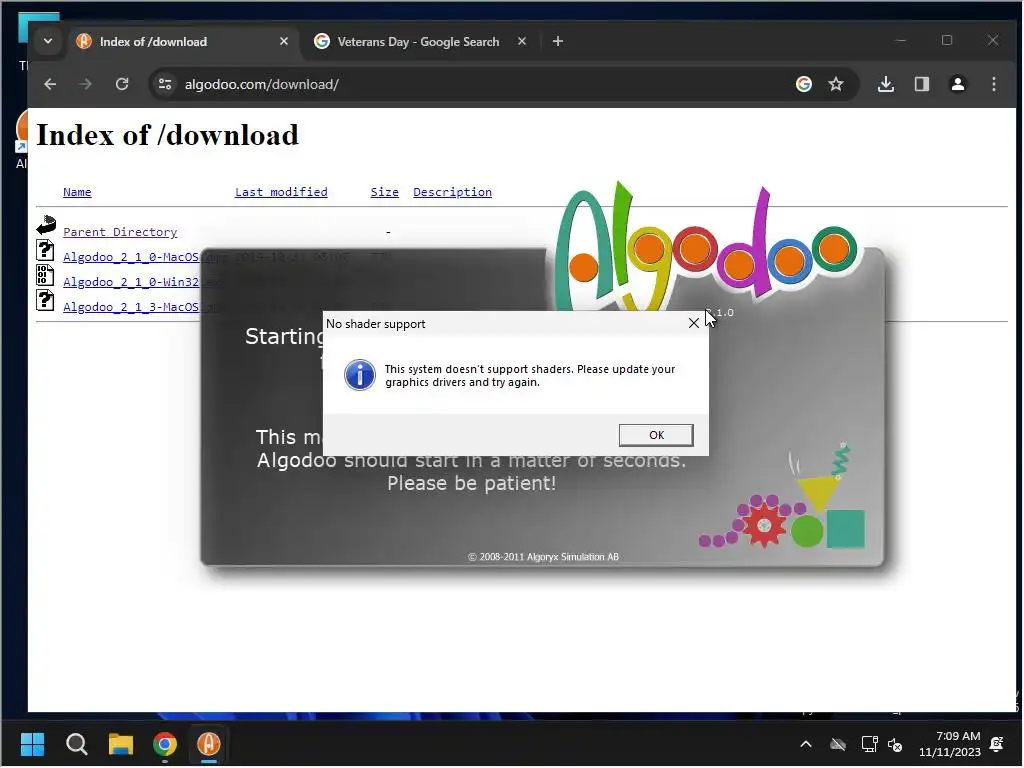The width and height of the screenshot is (1024, 768).
Task: Maximize the Chrome window
Action: point(947,40)
